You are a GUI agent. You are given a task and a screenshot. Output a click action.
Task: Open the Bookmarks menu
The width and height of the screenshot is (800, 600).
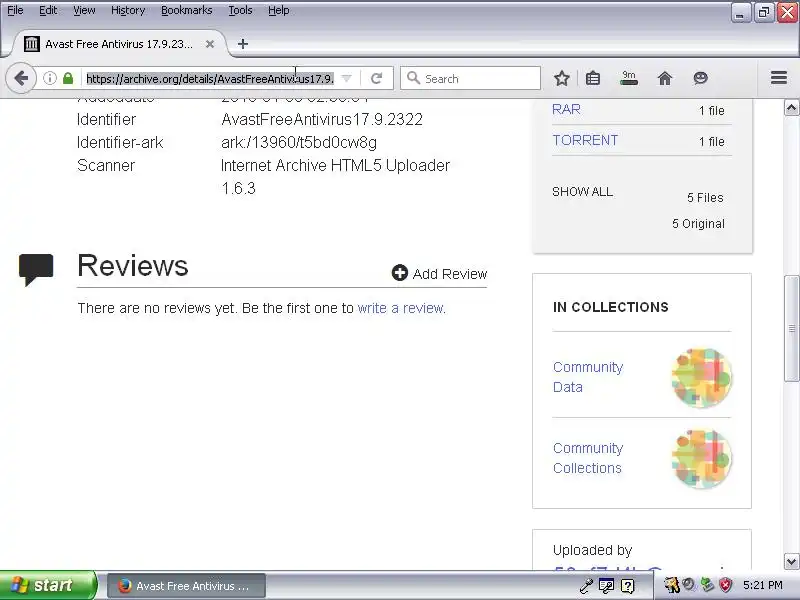pyautogui.click(x=187, y=10)
